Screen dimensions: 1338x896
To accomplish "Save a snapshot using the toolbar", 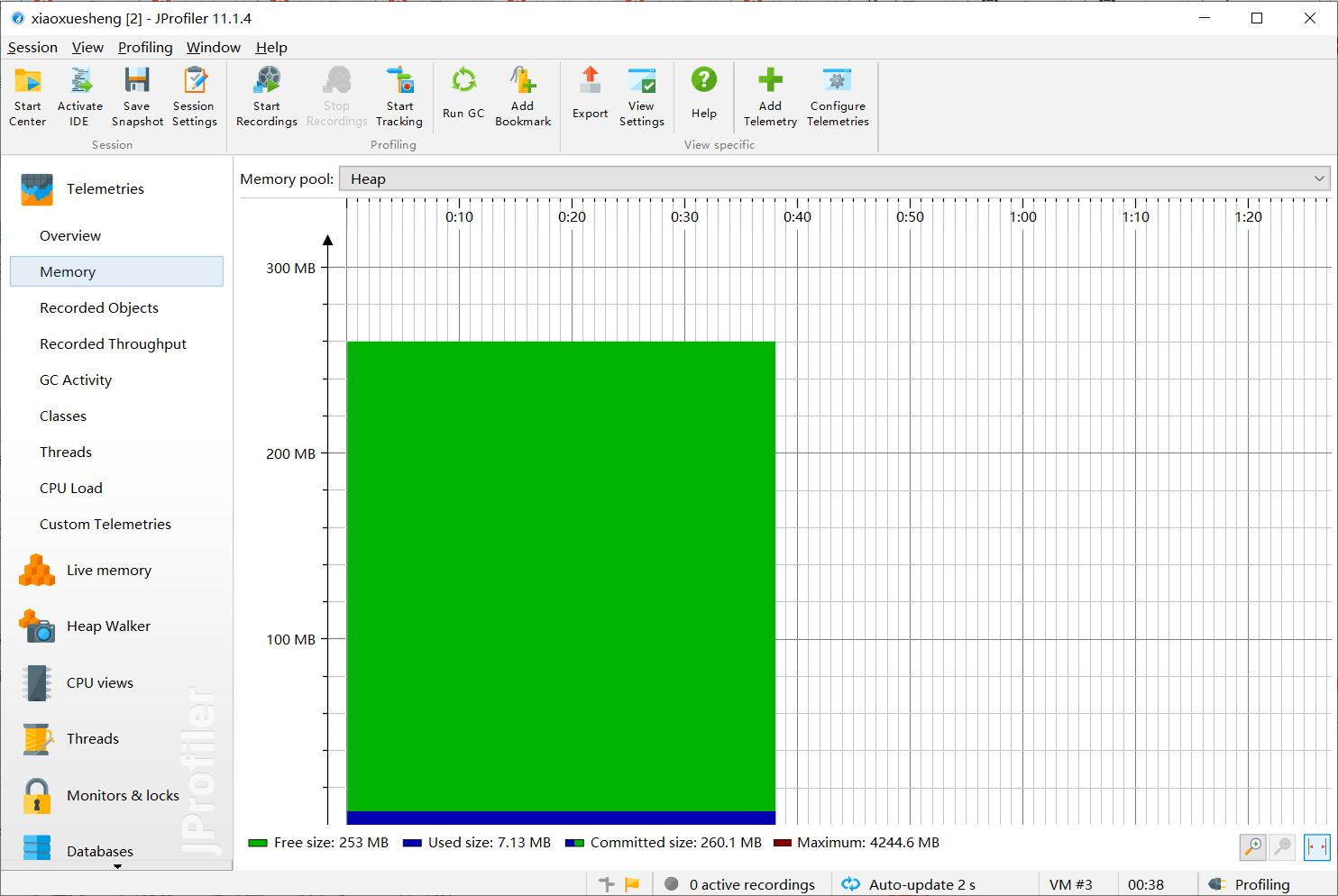I will click(137, 96).
